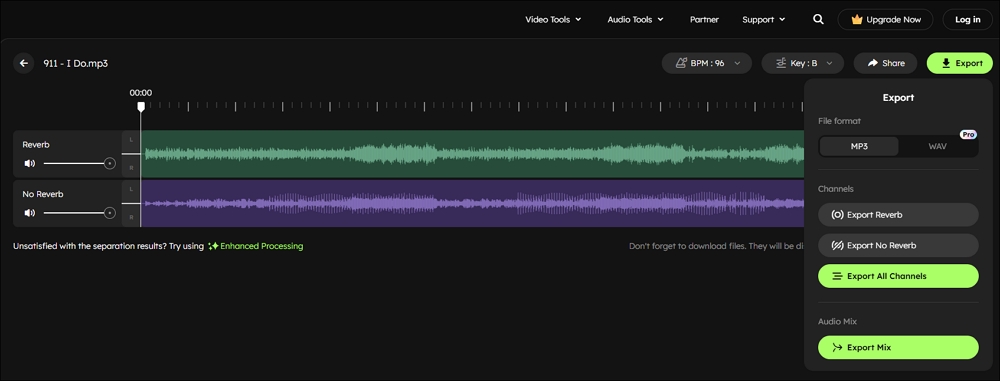
Task: Click the green Reverb waveform
Action: [x=472, y=154]
